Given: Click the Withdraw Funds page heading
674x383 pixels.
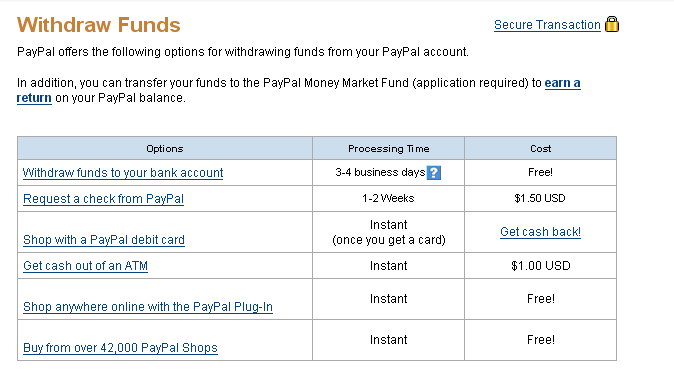Looking at the screenshot, I should click(x=98, y=25).
